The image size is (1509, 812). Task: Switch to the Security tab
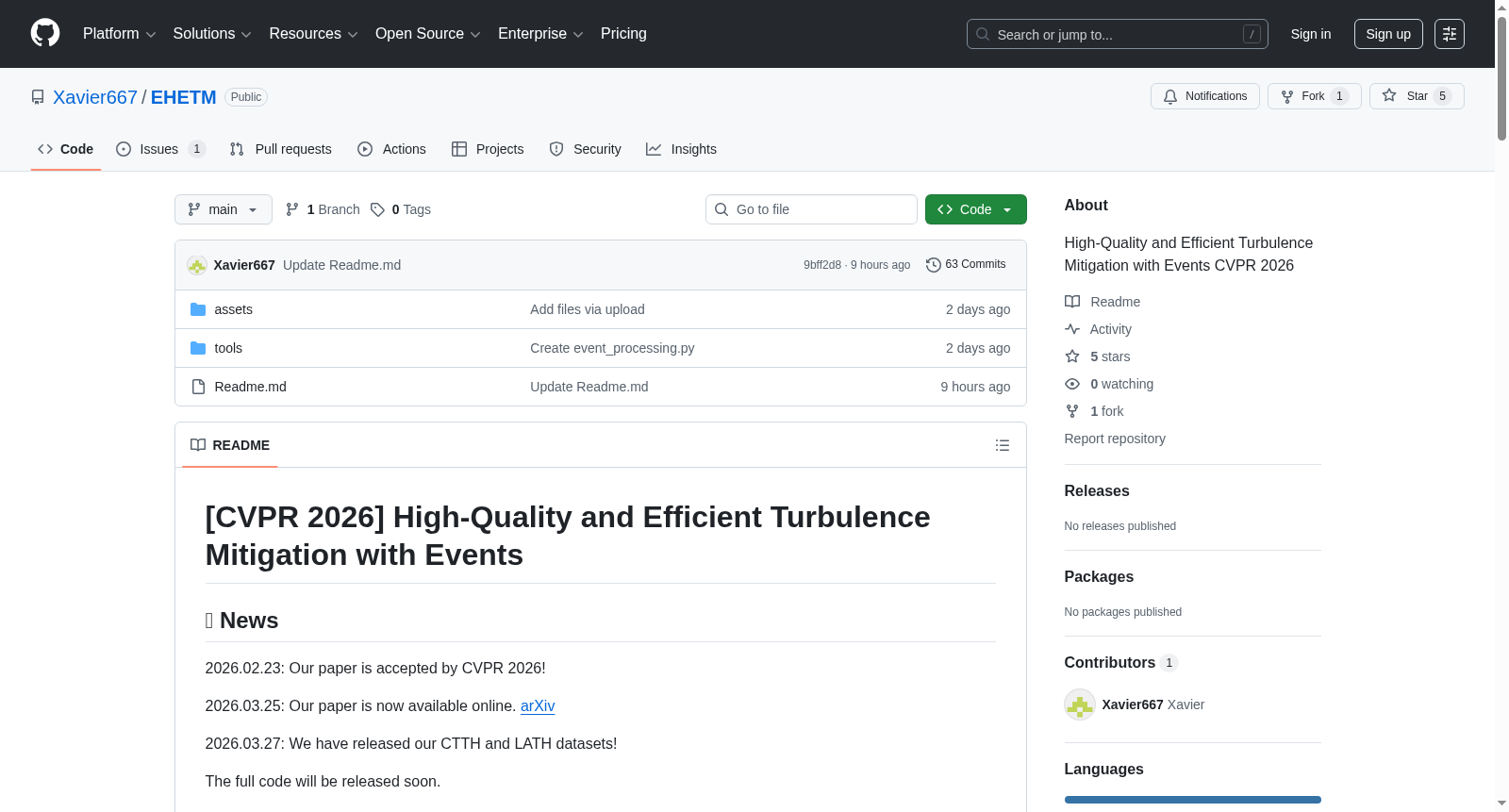[x=585, y=149]
